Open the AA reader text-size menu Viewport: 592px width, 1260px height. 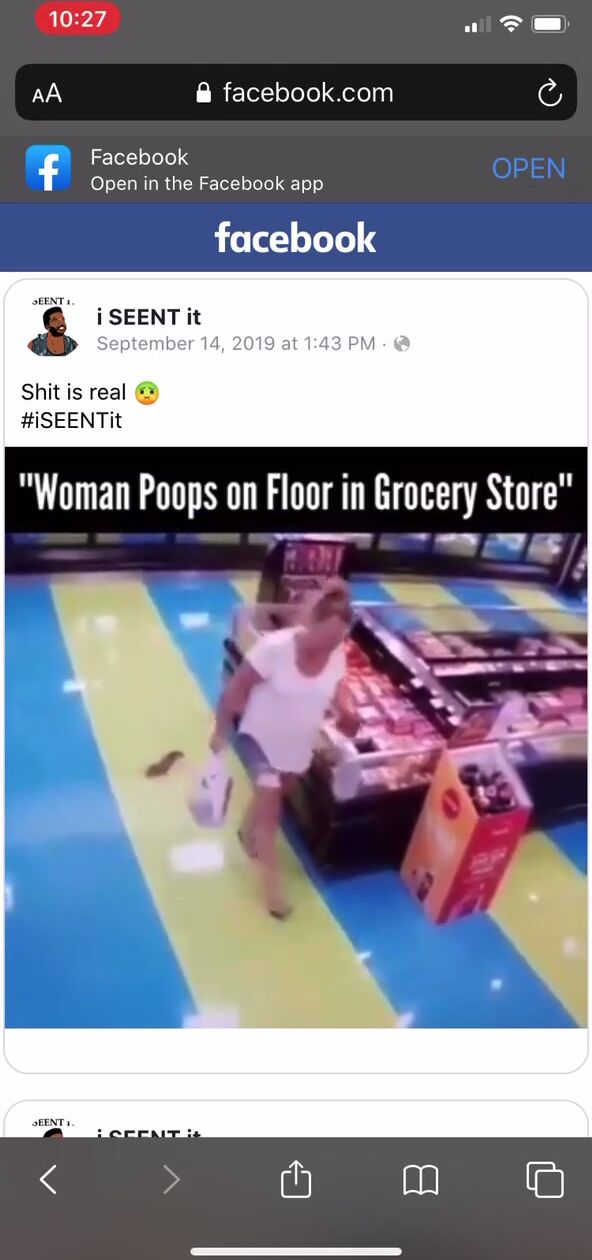(x=47, y=94)
